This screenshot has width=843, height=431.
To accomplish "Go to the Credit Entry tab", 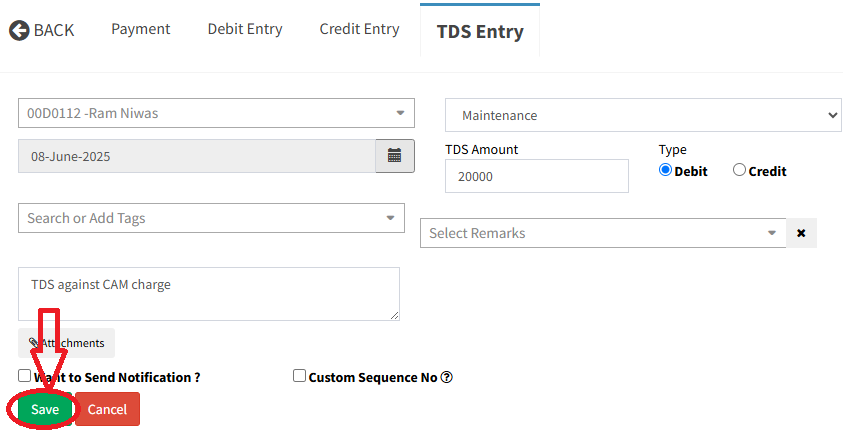I will [x=359, y=29].
